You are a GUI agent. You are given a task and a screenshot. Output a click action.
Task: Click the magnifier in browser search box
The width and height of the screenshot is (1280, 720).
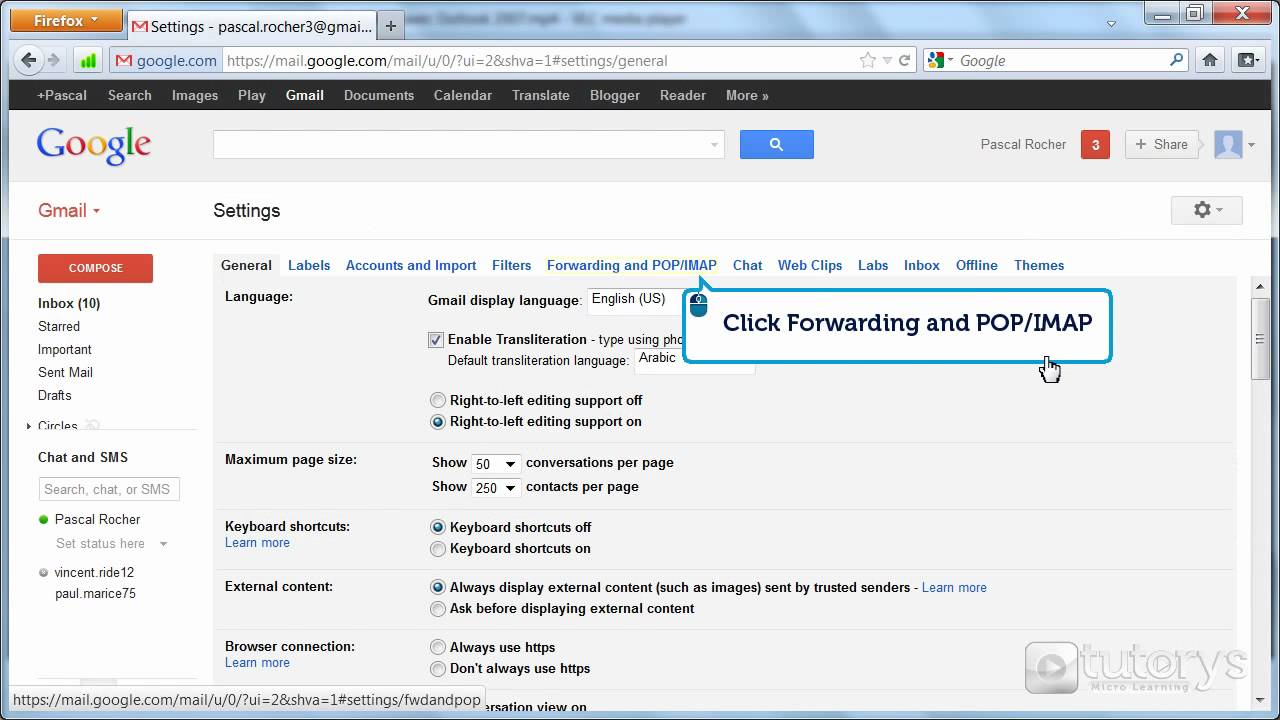[1176, 60]
